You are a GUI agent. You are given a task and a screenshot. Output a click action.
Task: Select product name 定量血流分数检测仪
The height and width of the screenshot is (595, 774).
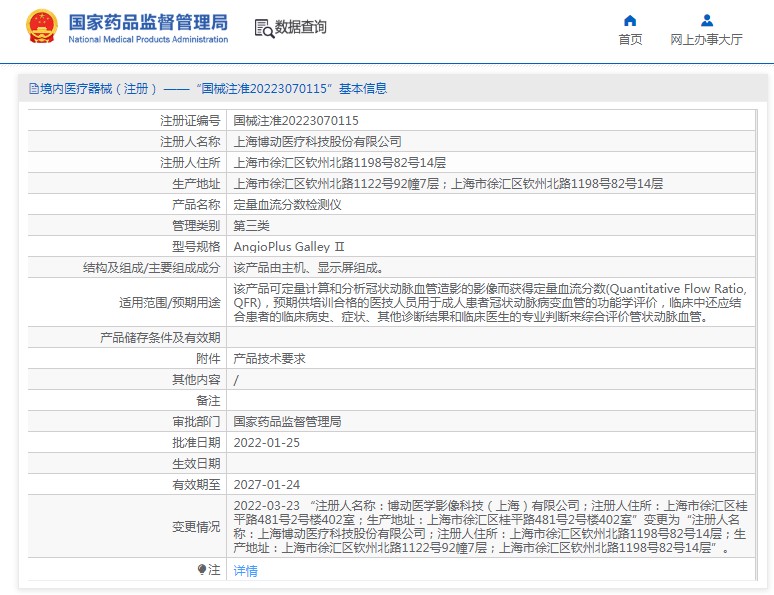(287, 204)
